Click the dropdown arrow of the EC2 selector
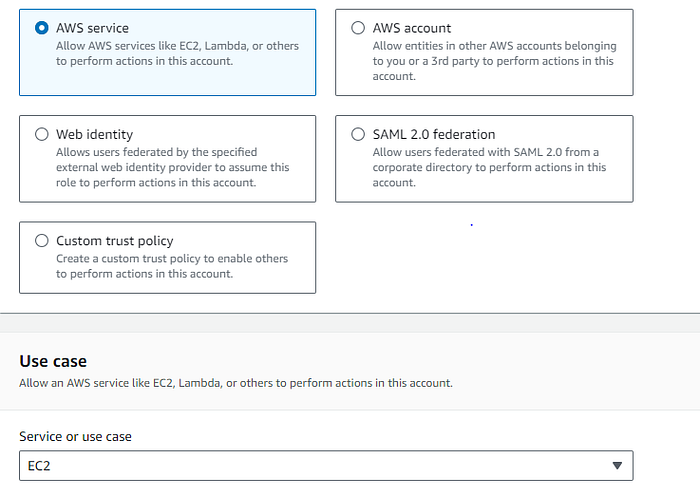700x500 pixels. pyautogui.click(x=617, y=466)
